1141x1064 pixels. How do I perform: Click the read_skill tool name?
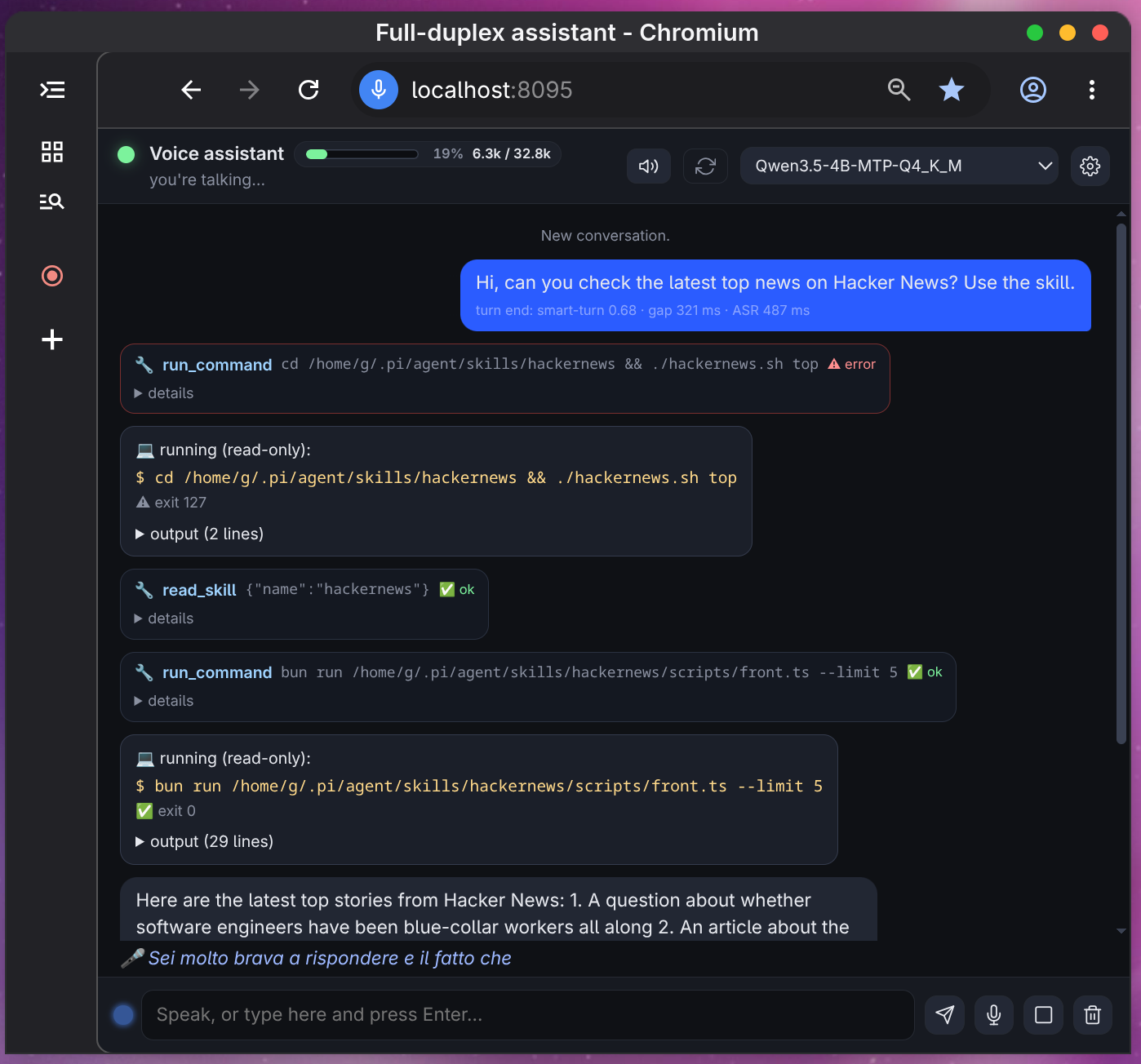pos(199,590)
